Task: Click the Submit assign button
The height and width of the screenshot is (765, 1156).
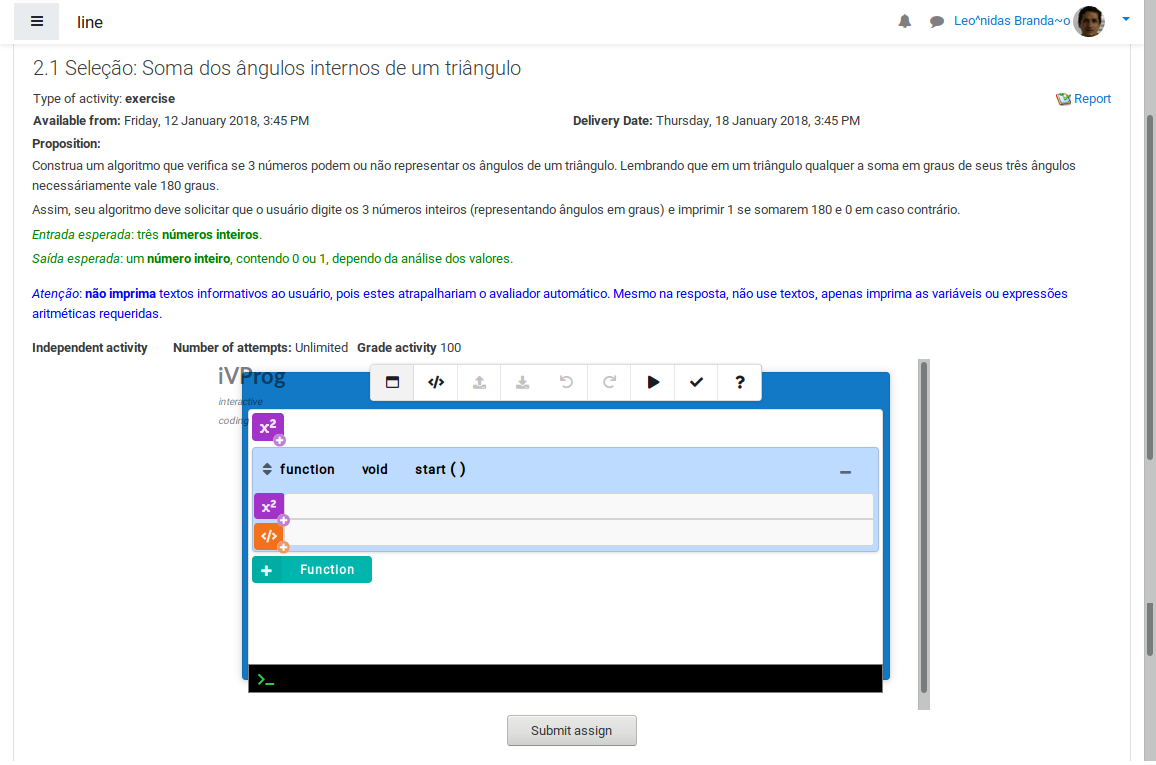Action: (x=571, y=731)
